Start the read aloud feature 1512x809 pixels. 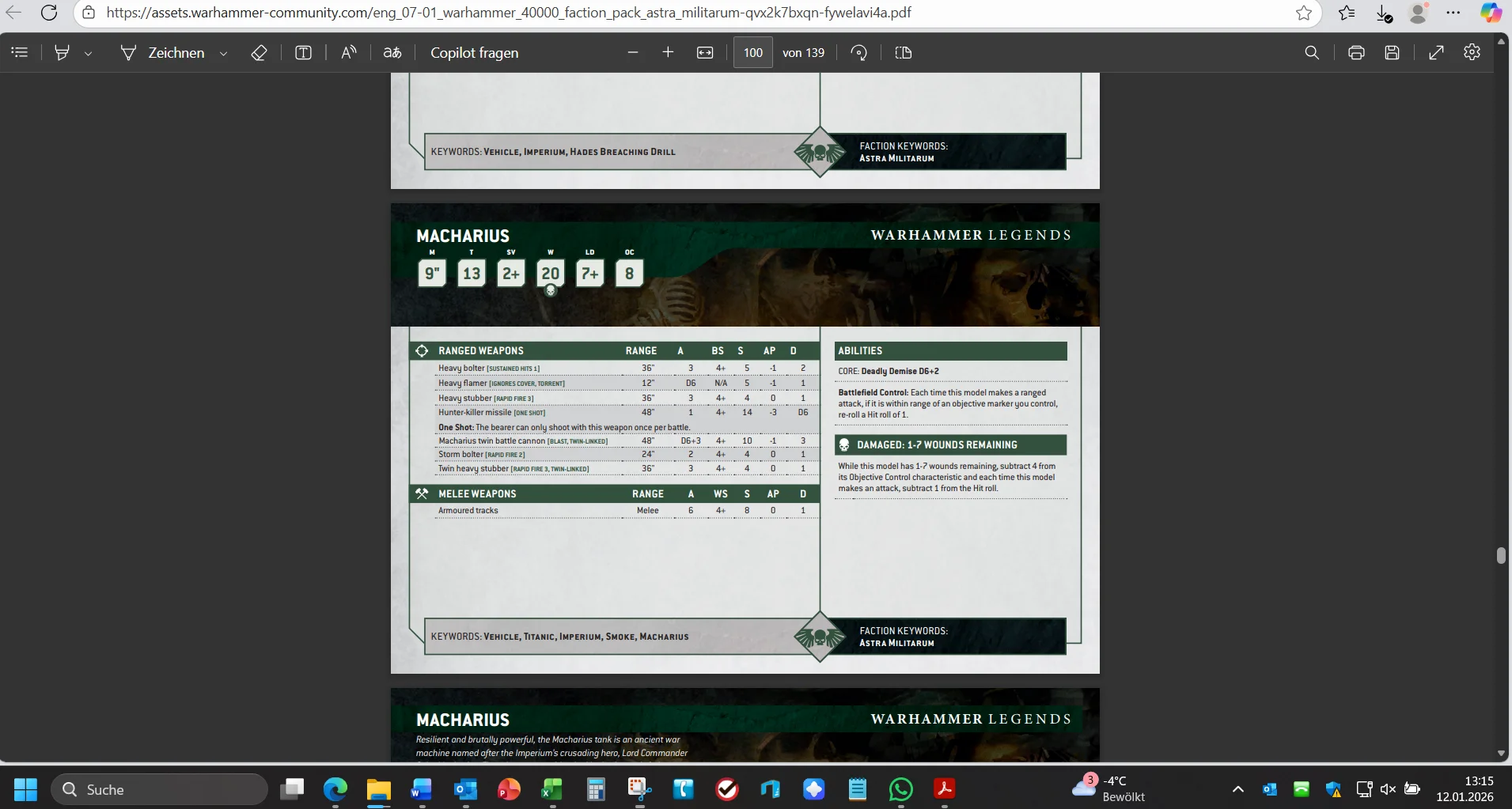pyautogui.click(x=348, y=52)
